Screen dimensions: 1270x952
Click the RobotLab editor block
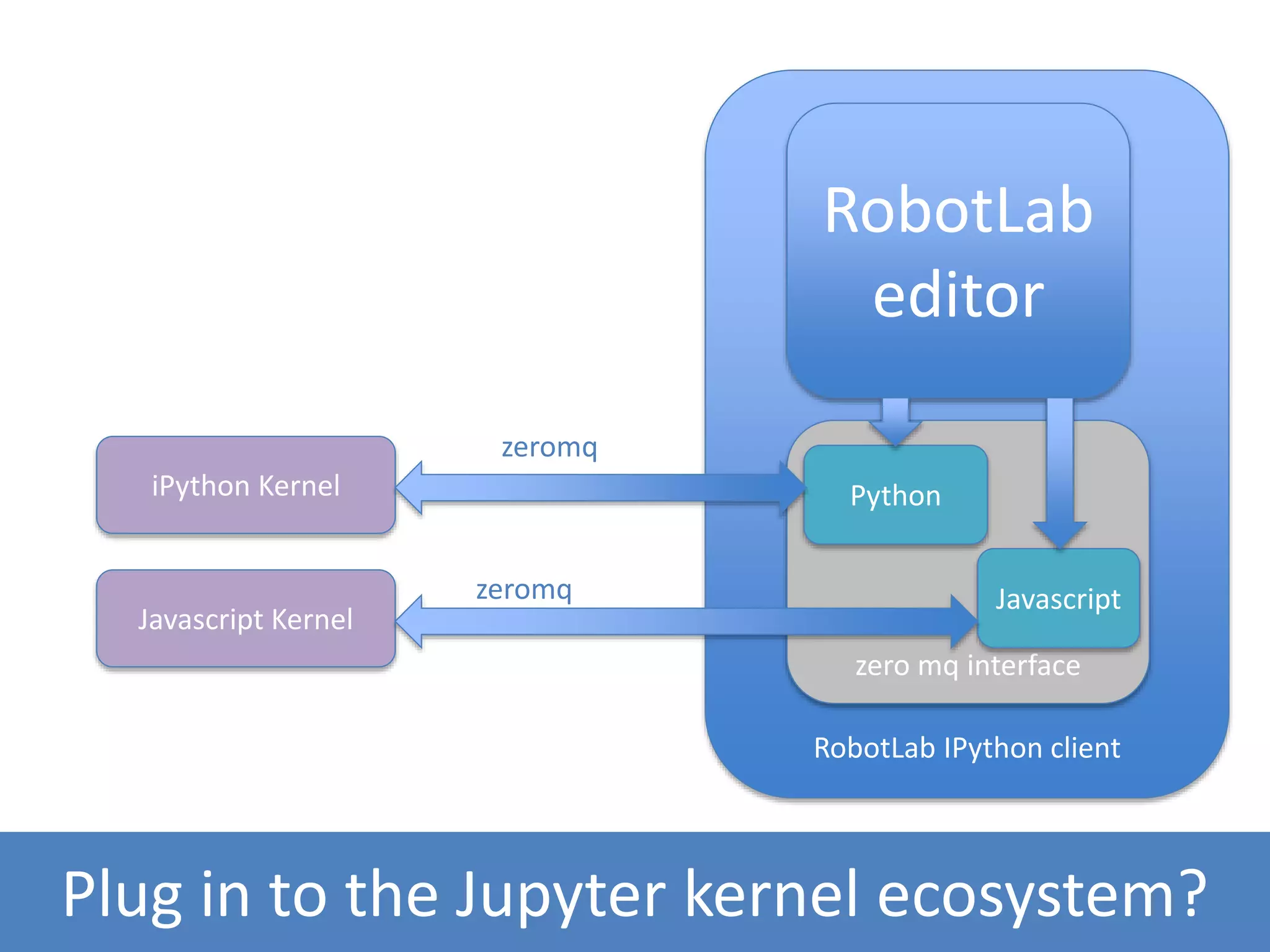click(x=958, y=251)
